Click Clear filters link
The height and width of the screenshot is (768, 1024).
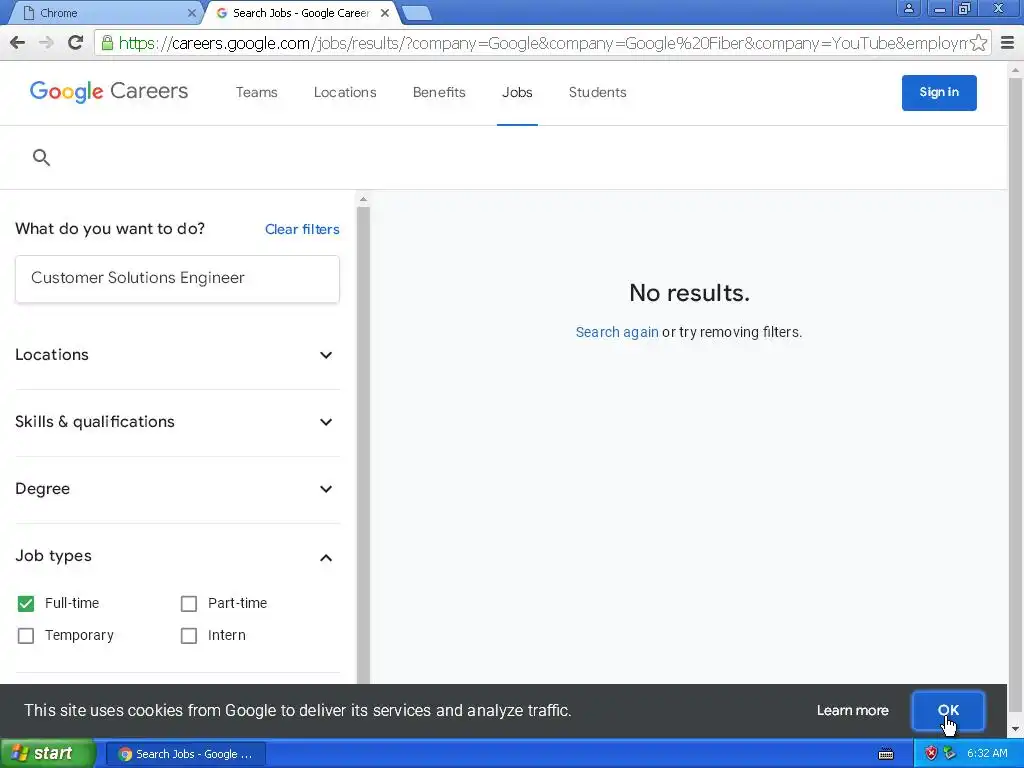[302, 229]
